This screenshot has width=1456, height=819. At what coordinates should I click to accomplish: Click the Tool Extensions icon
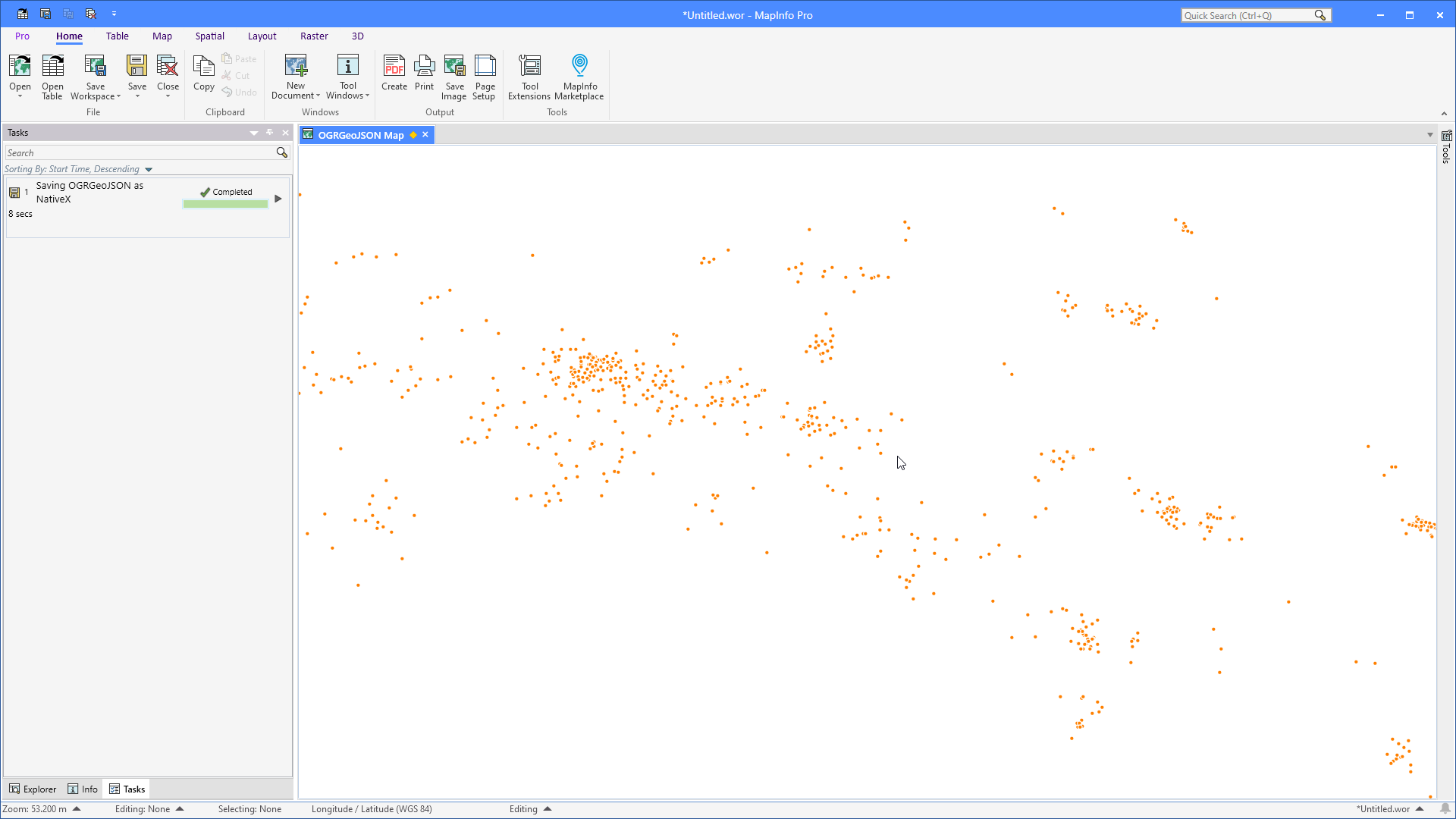coord(529,76)
